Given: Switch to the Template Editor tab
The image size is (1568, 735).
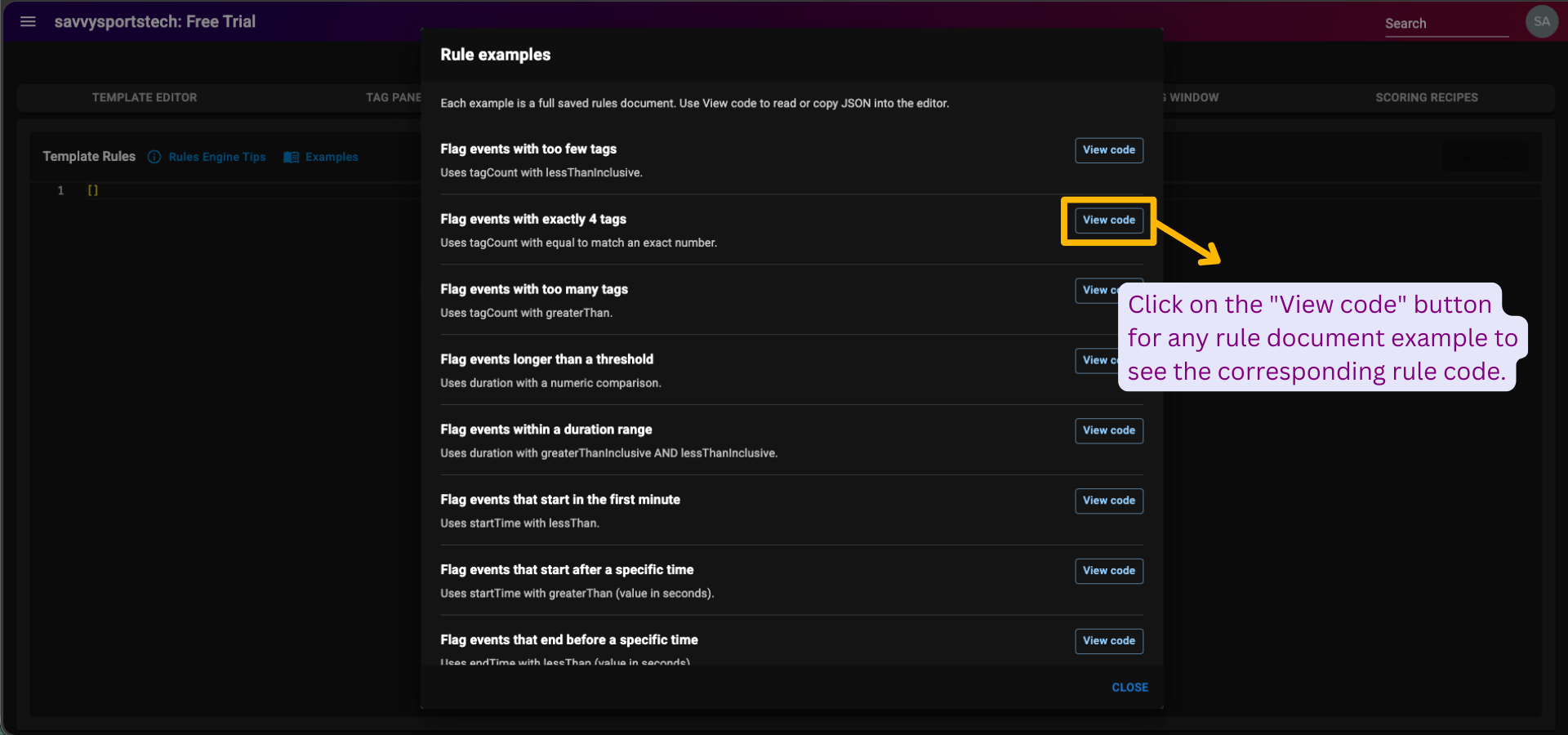Looking at the screenshot, I should (x=145, y=97).
